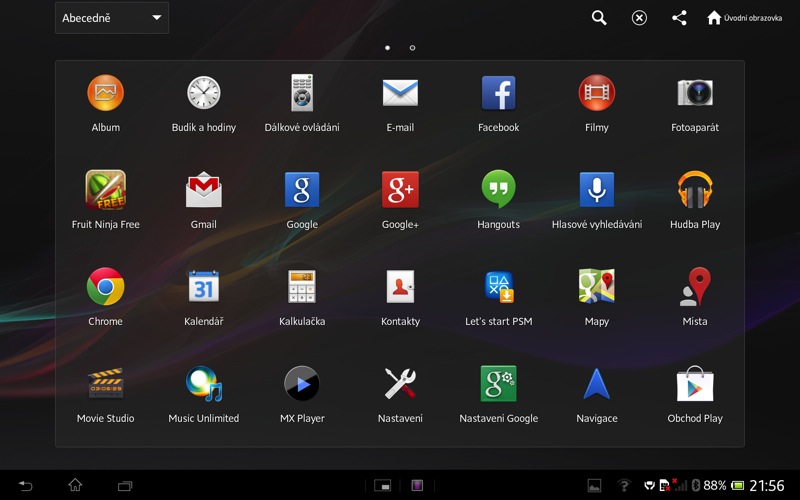Open the Album app
The height and width of the screenshot is (500, 800).
(x=106, y=93)
